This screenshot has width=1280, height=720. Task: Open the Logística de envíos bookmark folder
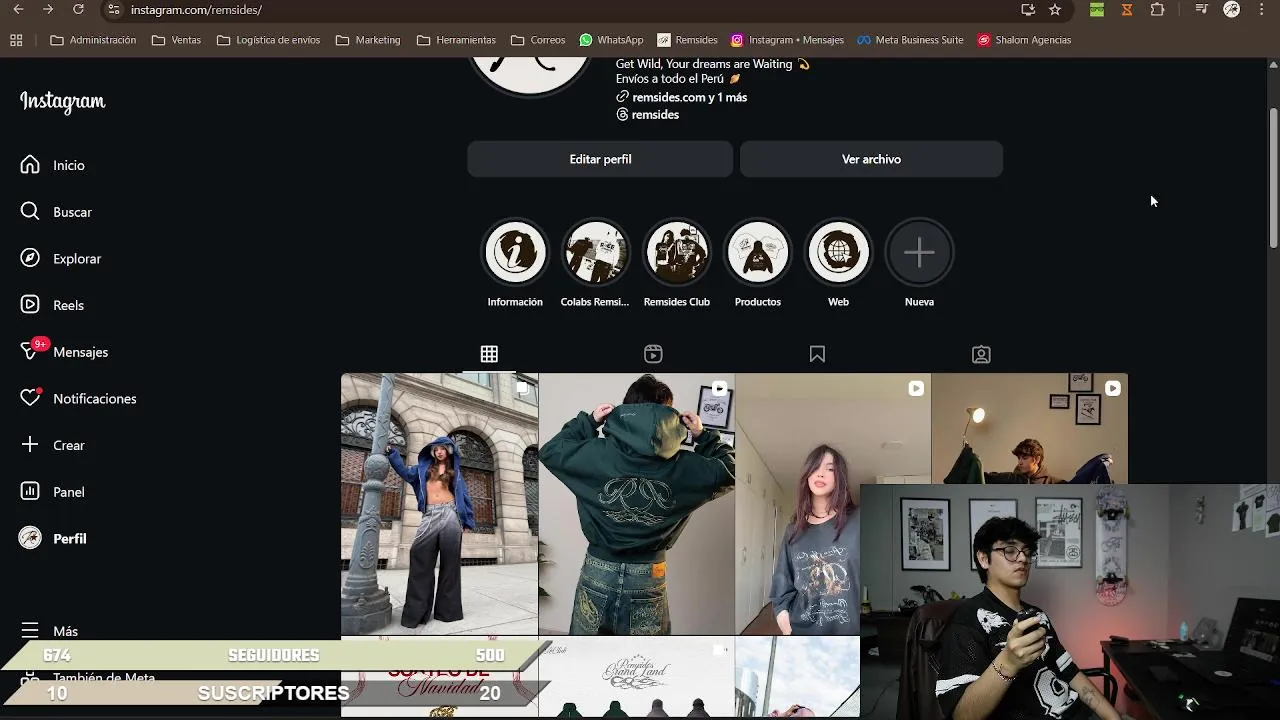[x=268, y=40]
